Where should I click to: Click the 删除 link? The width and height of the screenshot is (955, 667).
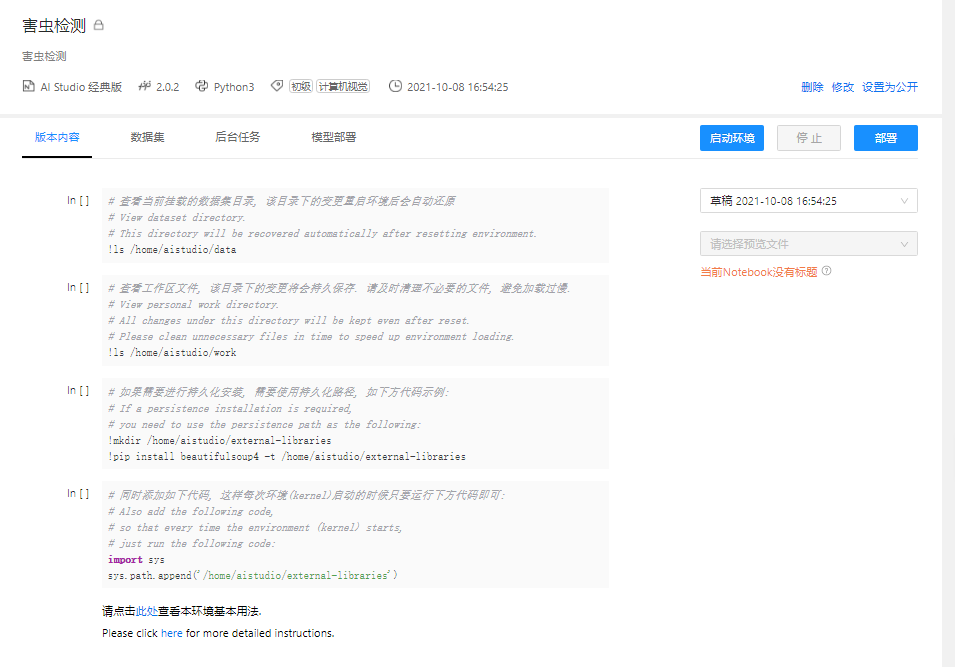pos(812,87)
